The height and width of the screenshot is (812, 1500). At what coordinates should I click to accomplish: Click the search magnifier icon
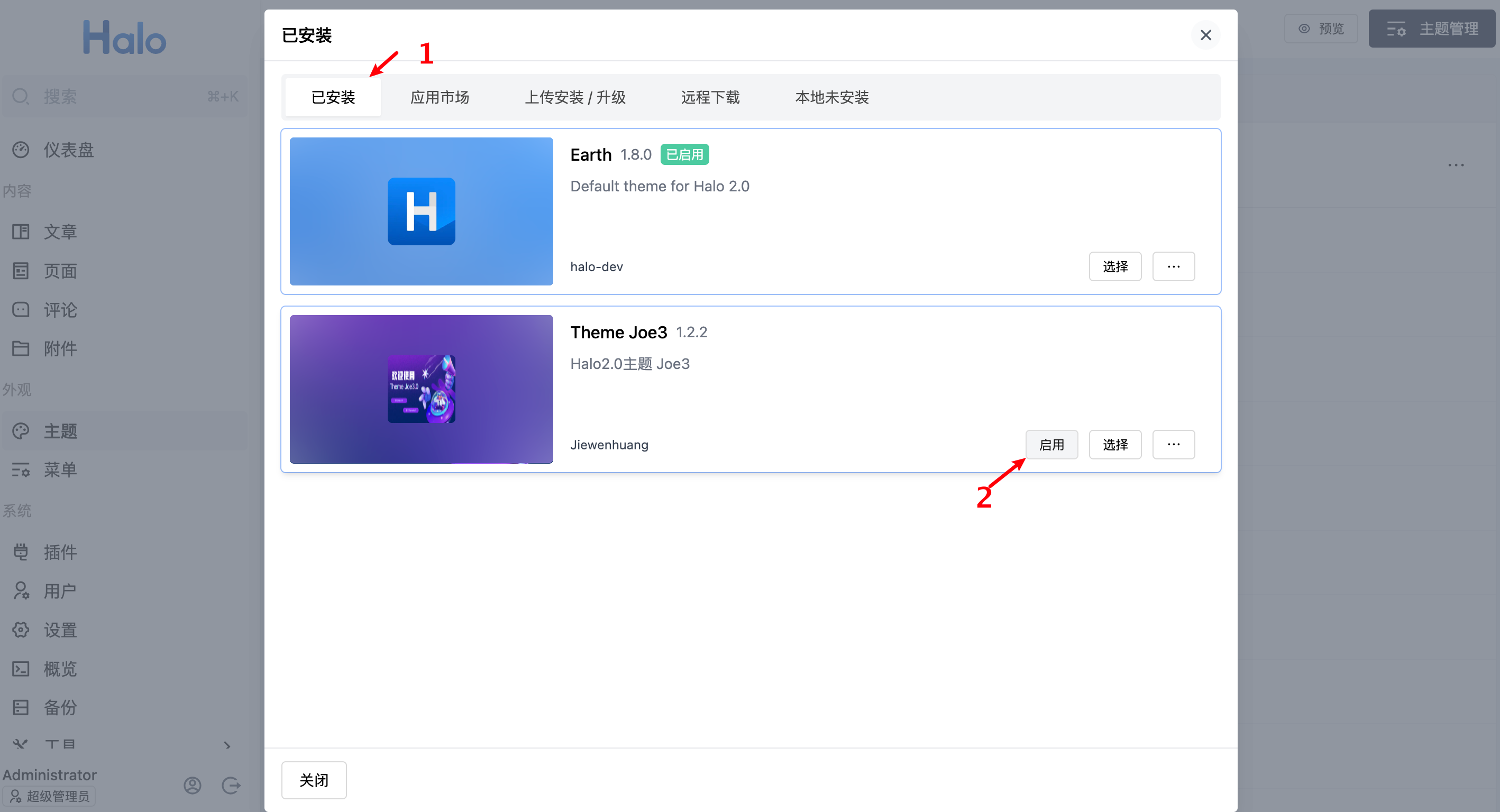[x=21, y=96]
